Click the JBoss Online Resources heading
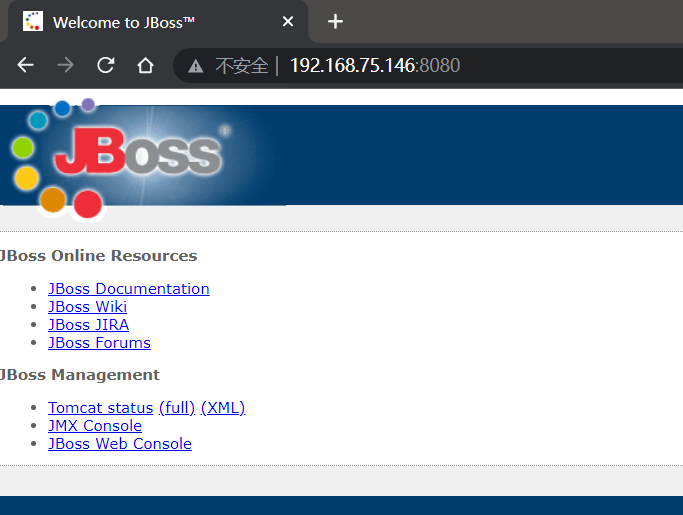Screen dimensions: 683x515 click(98, 255)
